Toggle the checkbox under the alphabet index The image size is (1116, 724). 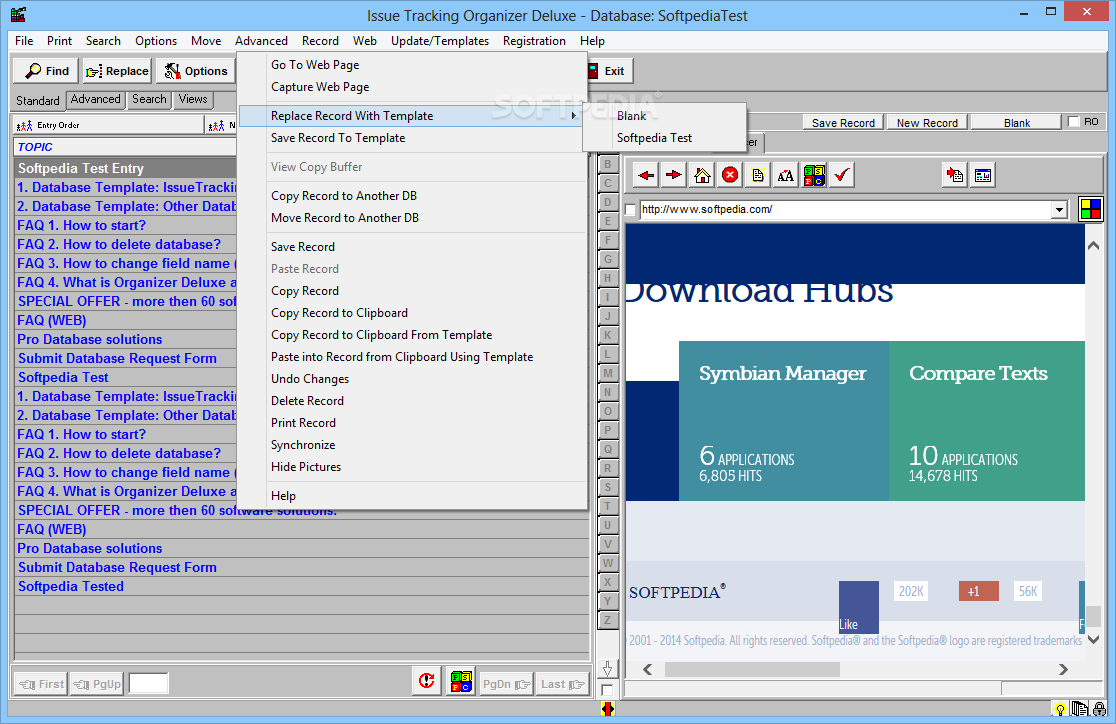pos(607,690)
